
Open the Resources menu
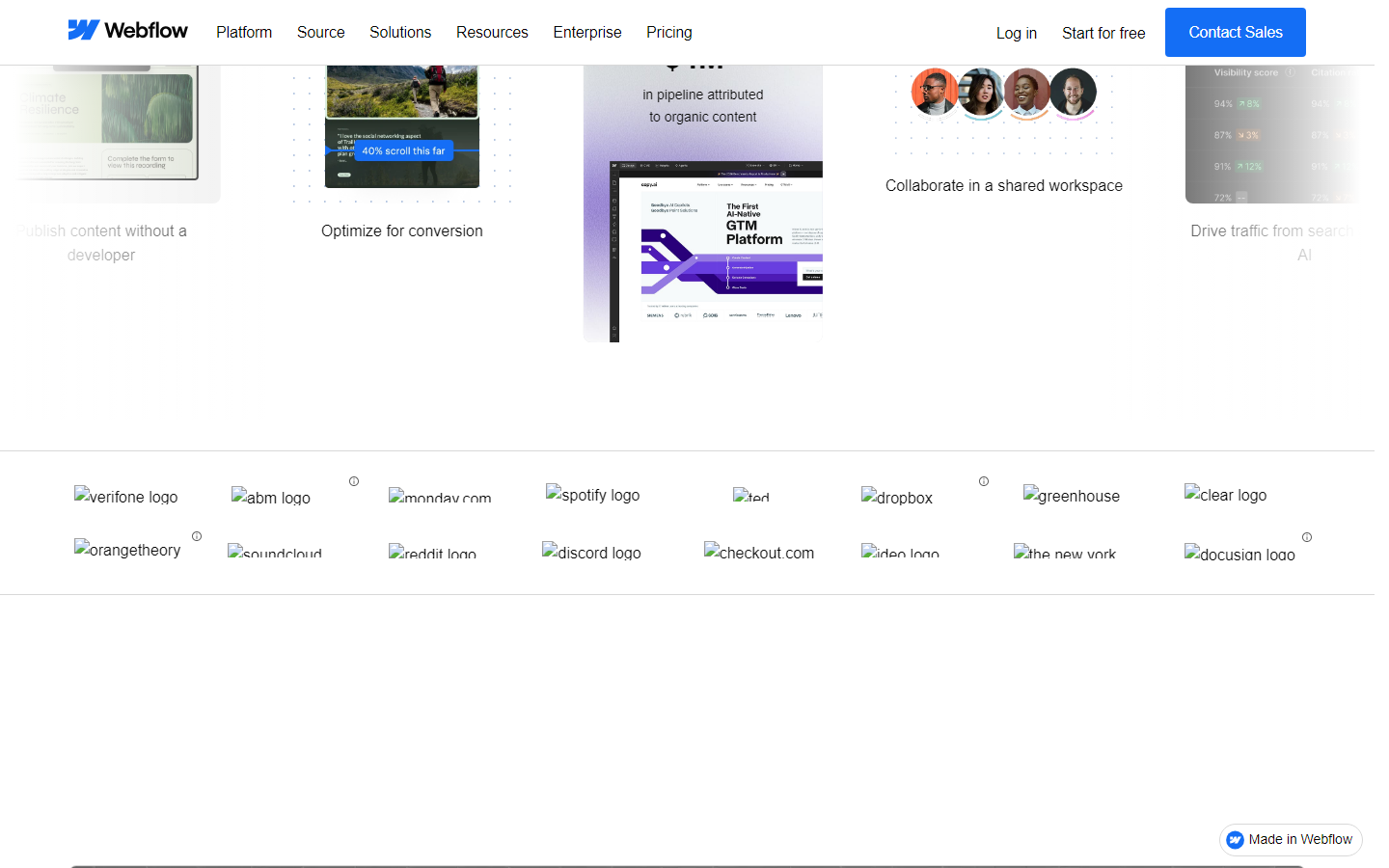[x=492, y=32]
